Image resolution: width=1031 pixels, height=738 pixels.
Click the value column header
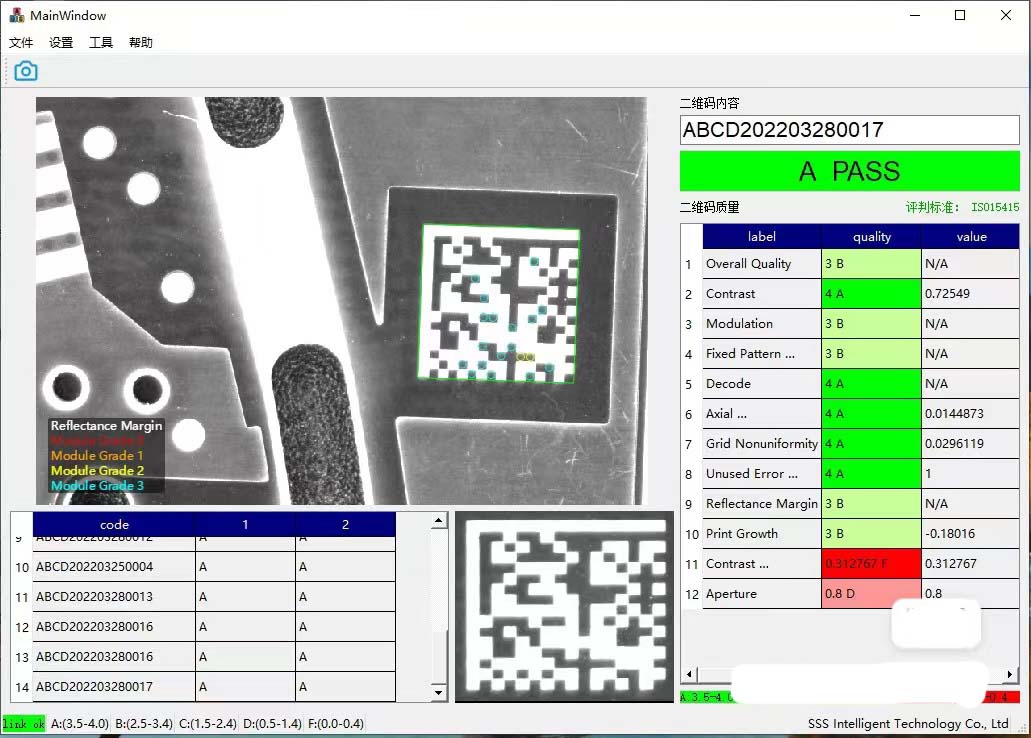tap(971, 237)
